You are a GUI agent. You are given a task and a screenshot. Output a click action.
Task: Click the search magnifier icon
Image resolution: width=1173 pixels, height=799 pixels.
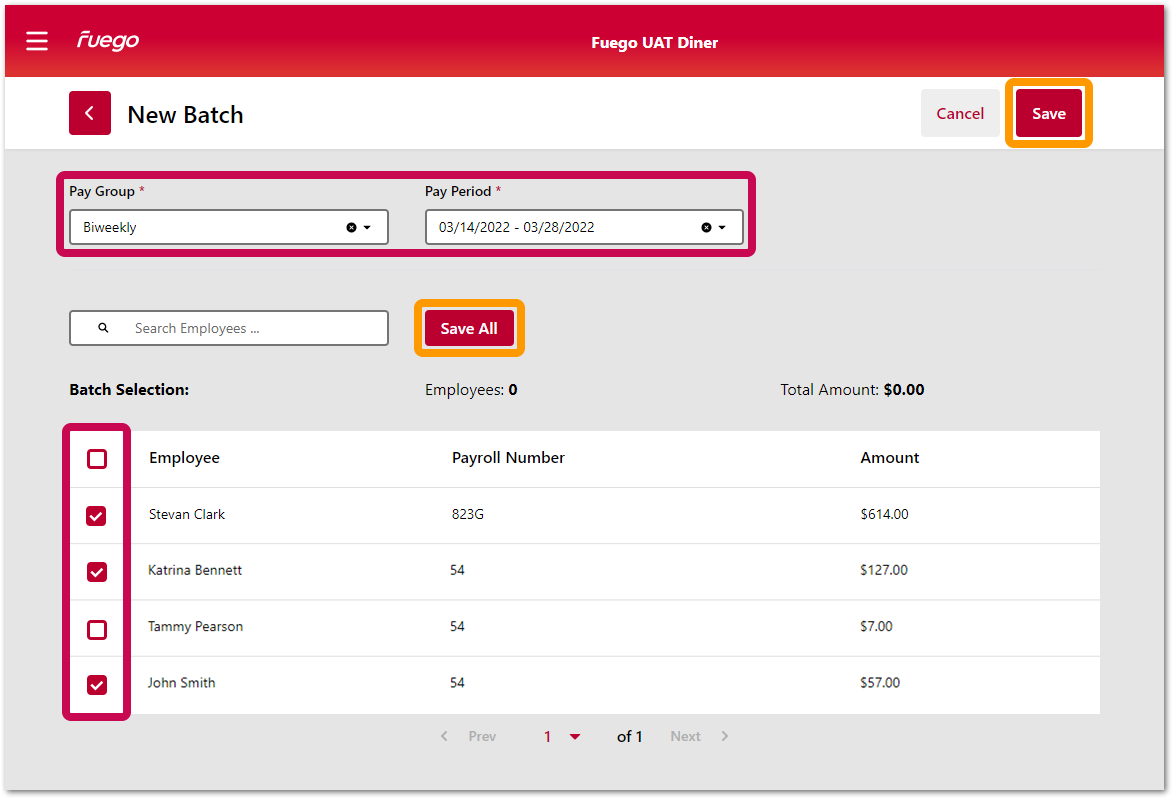coord(103,328)
